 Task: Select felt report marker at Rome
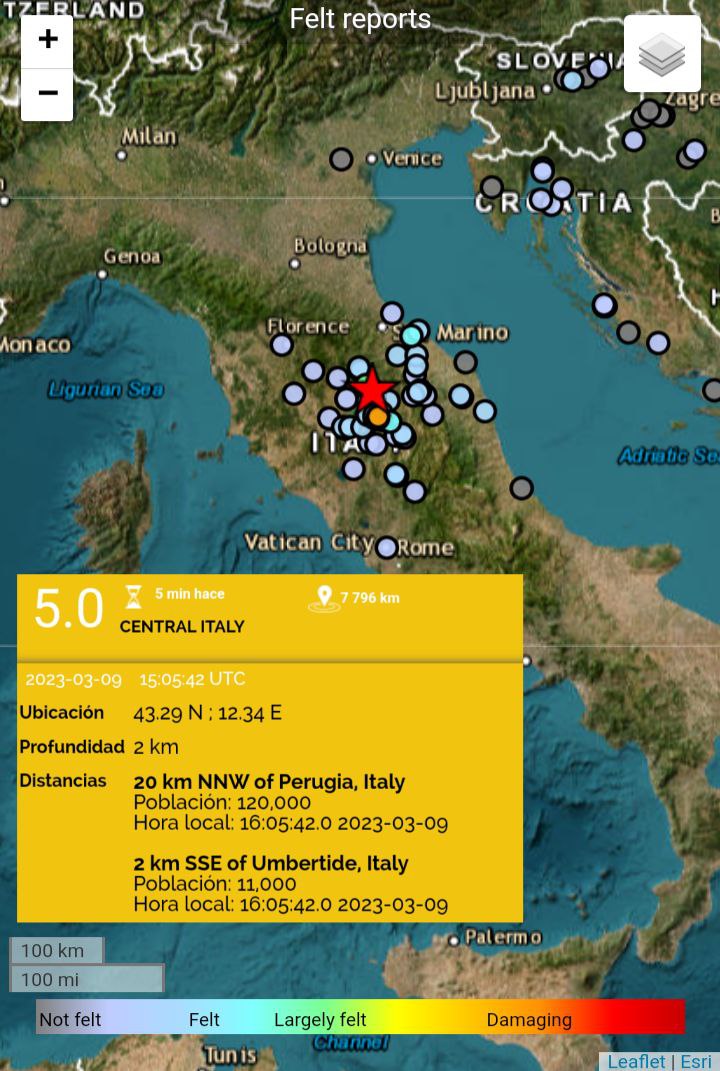387,547
